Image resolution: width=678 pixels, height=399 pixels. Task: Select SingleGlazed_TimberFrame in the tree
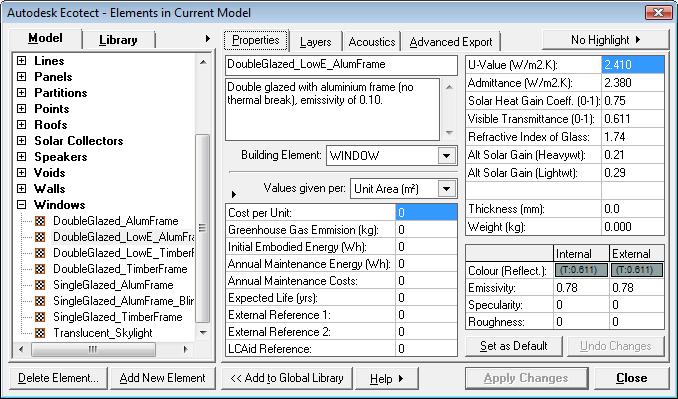point(117,317)
